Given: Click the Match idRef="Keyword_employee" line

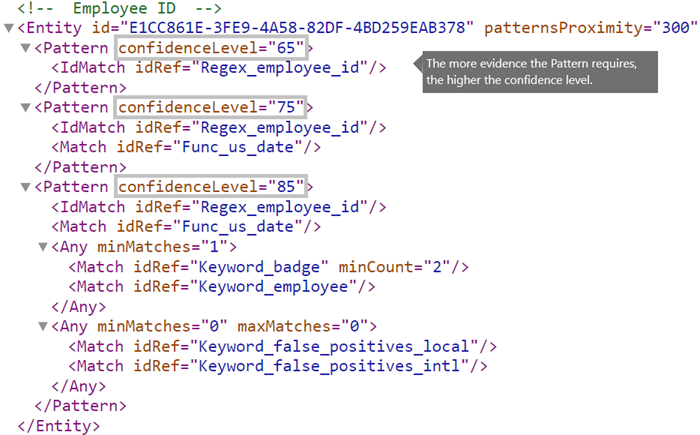Looking at the screenshot, I should 222,287.
